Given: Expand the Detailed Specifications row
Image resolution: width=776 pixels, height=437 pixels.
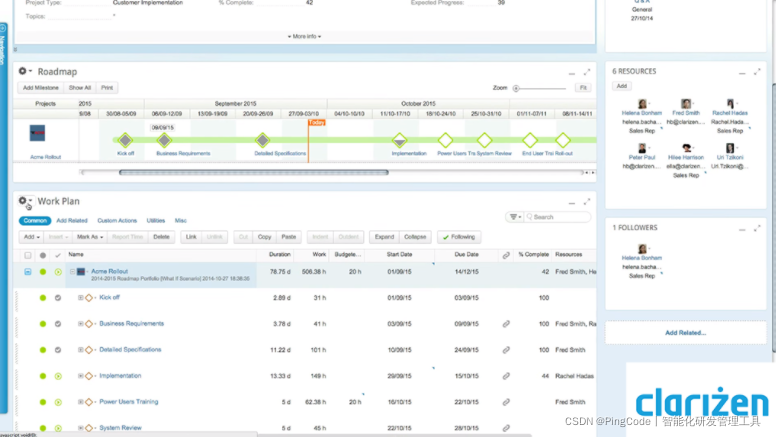Looking at the screenshot, I should coord(80,349).
